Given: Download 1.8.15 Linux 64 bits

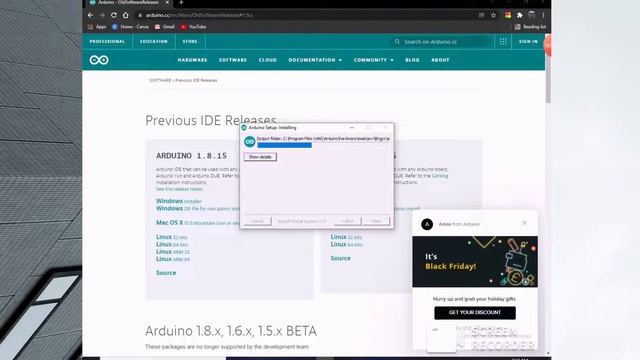Looking at the screenshot, I should (x=172, y=244).
